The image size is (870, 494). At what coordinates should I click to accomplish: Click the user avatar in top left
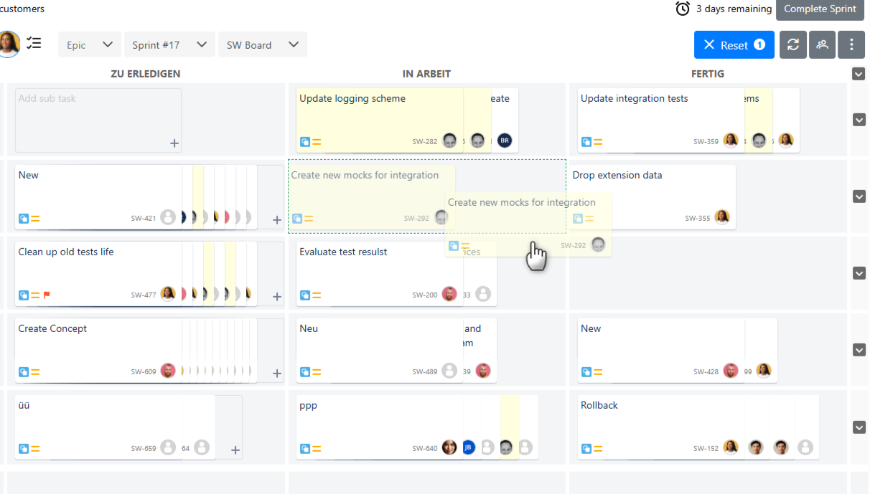coord(8,43)
